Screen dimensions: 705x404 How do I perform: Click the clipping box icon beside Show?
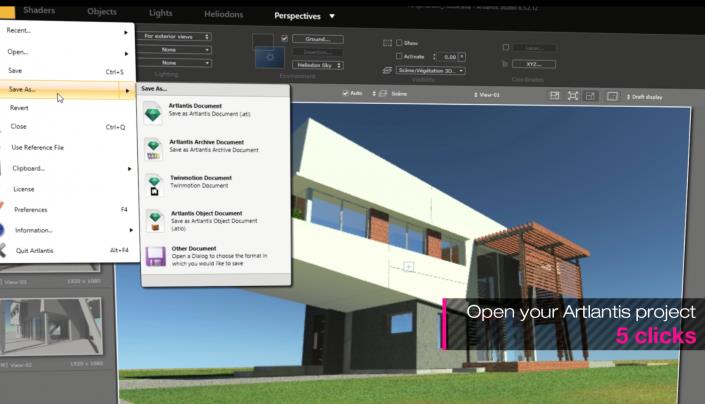387,43
